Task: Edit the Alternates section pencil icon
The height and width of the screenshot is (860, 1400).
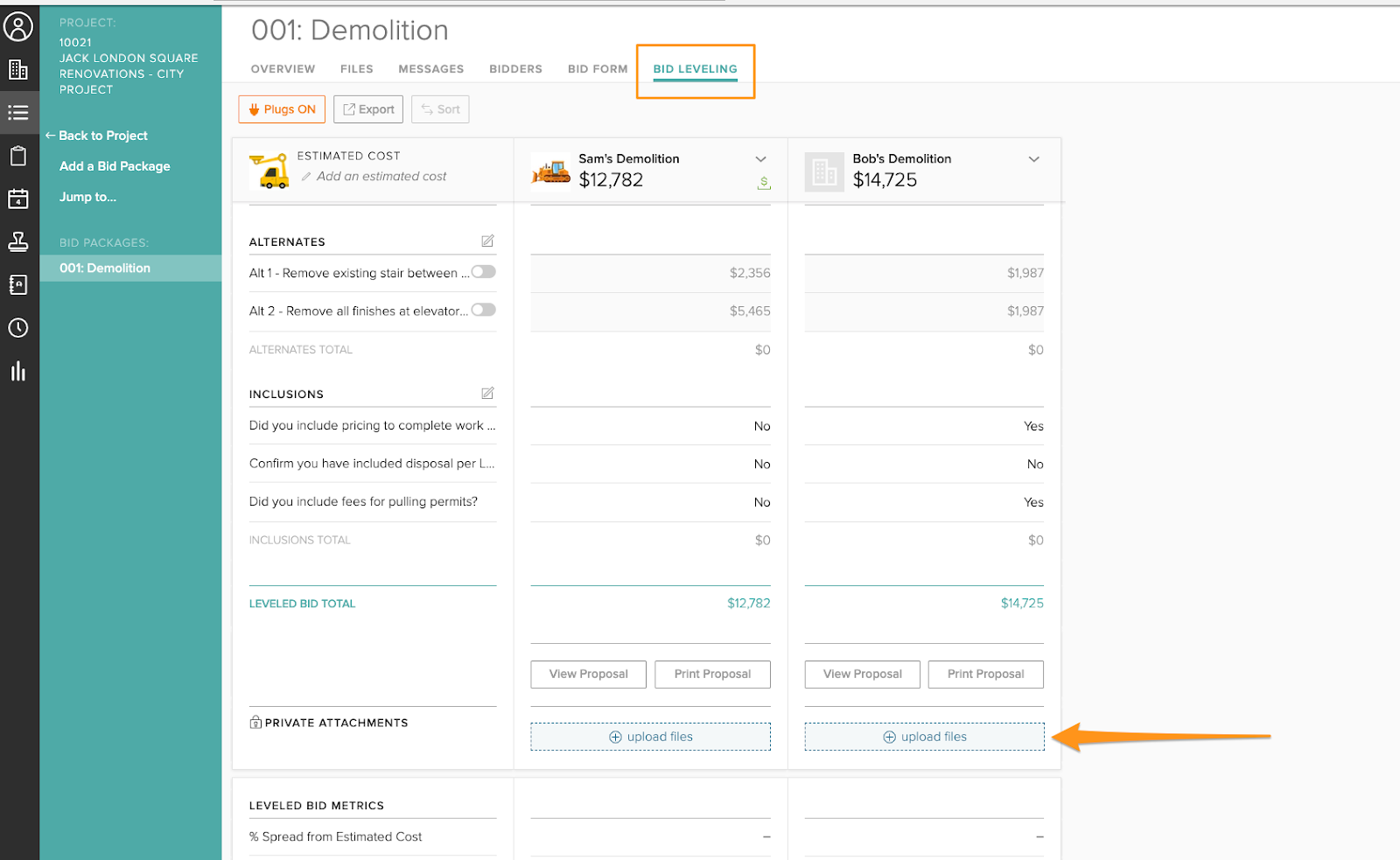Action: click(487, 241)
